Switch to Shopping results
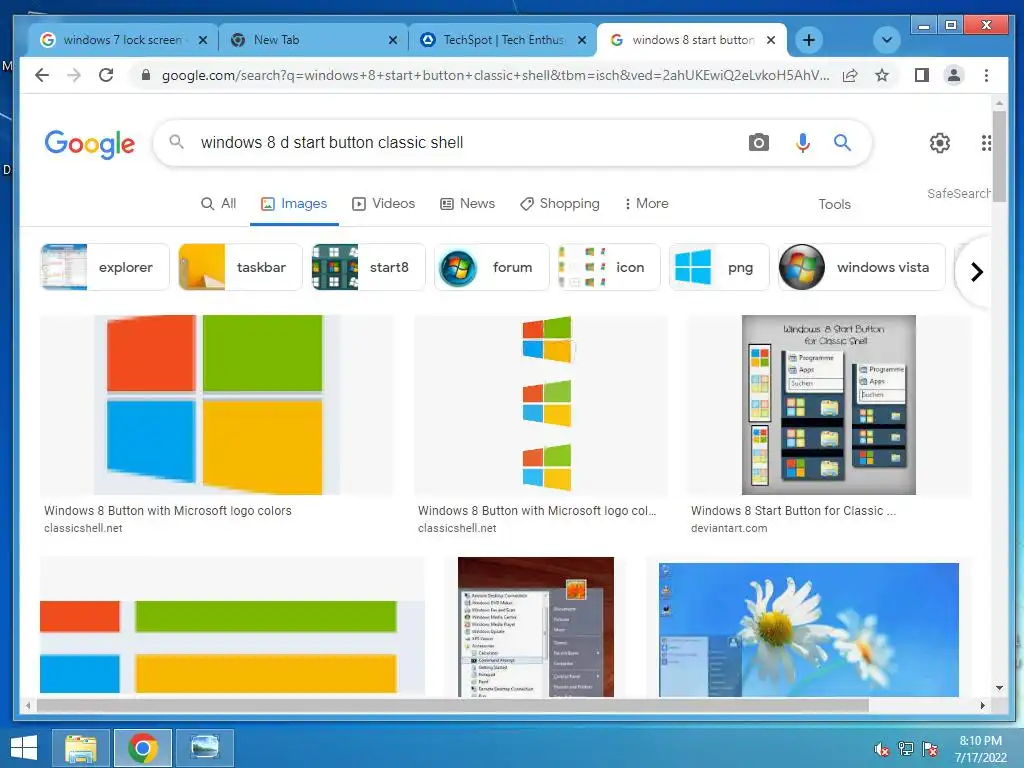Screen dimensions: 1024x768 point(560,204)
